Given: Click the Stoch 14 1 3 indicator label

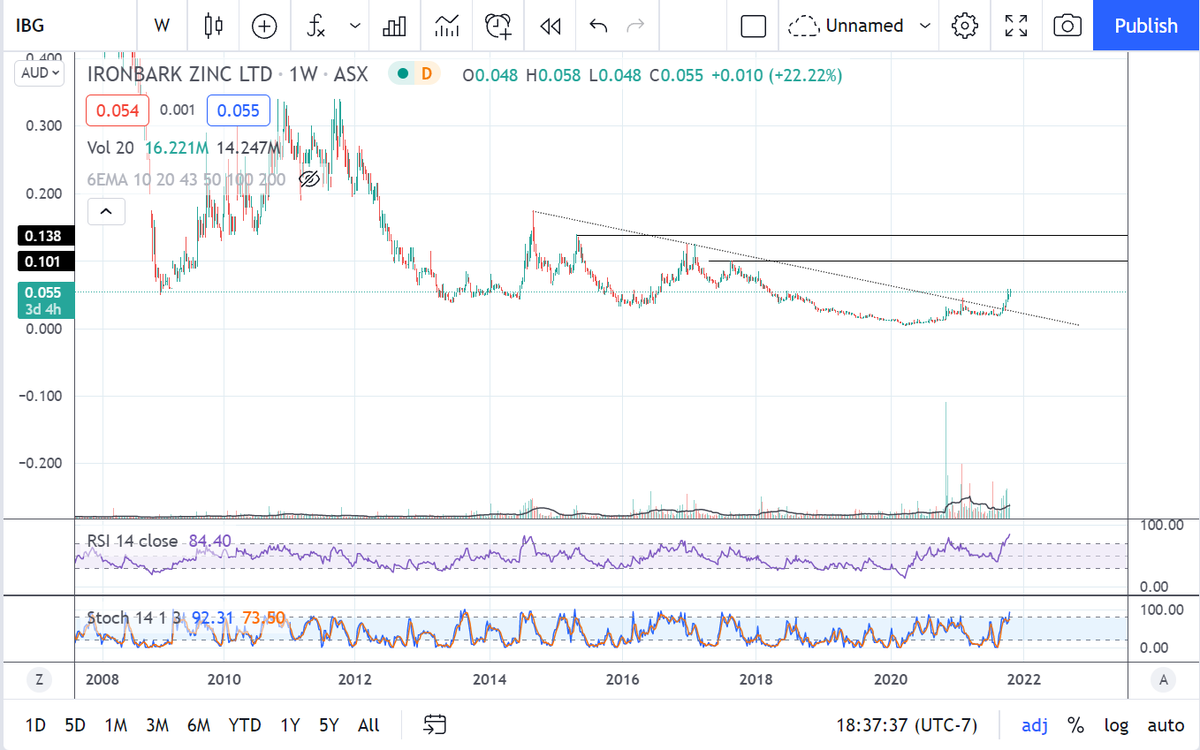Looking at the screenshot, I should (x=134, y=618).
